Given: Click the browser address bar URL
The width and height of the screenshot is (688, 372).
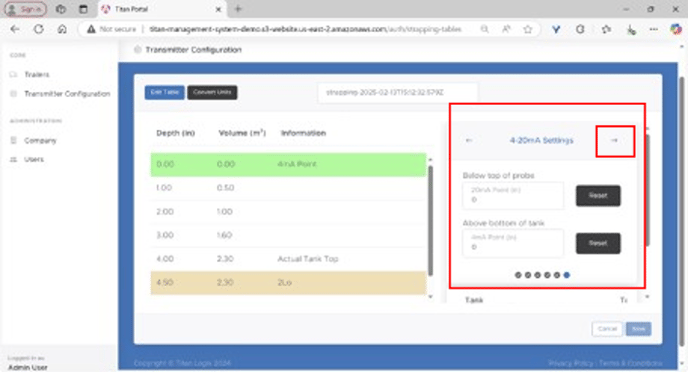Looking at the screenshot, I should click(305, 29).
